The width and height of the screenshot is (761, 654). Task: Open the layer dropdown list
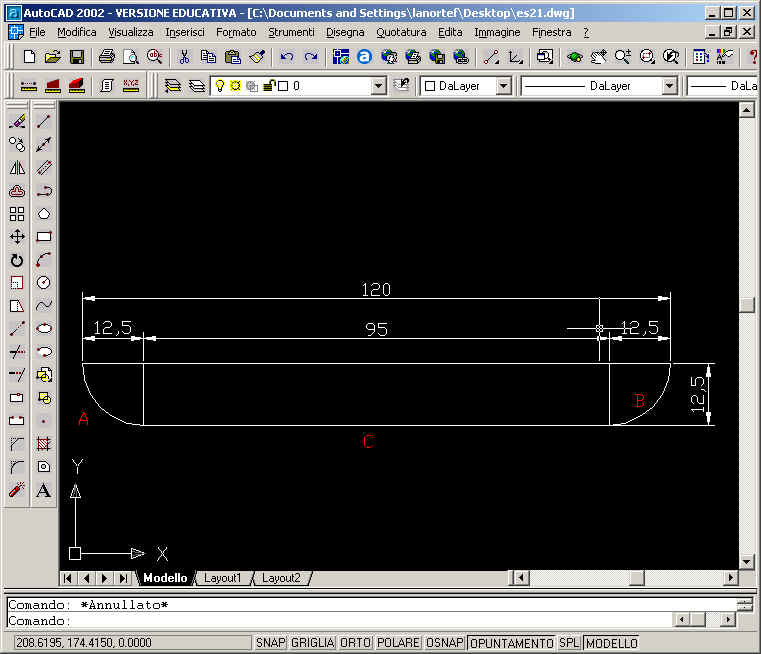[378, 86]
